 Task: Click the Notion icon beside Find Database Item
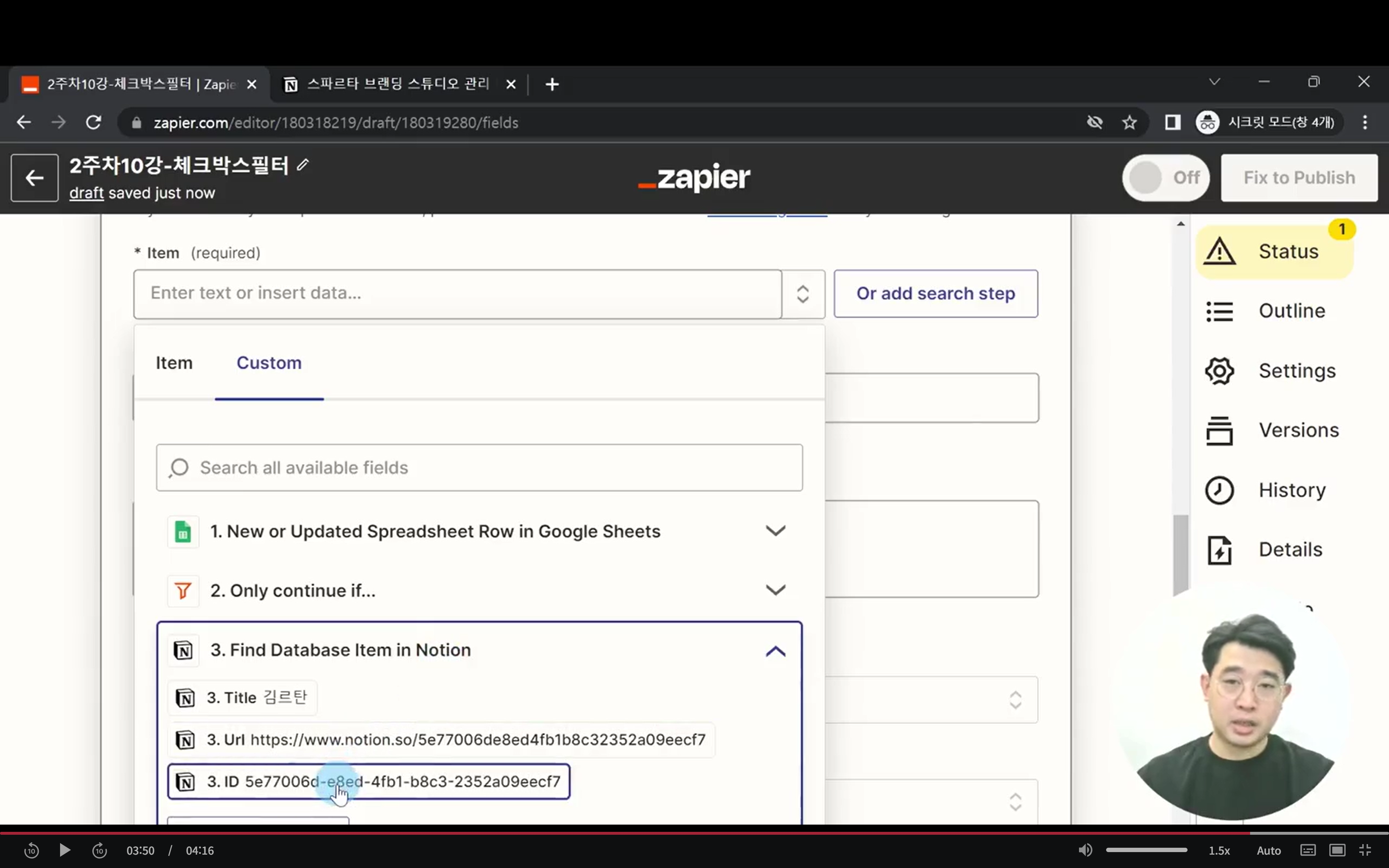(x=183, y=650)
